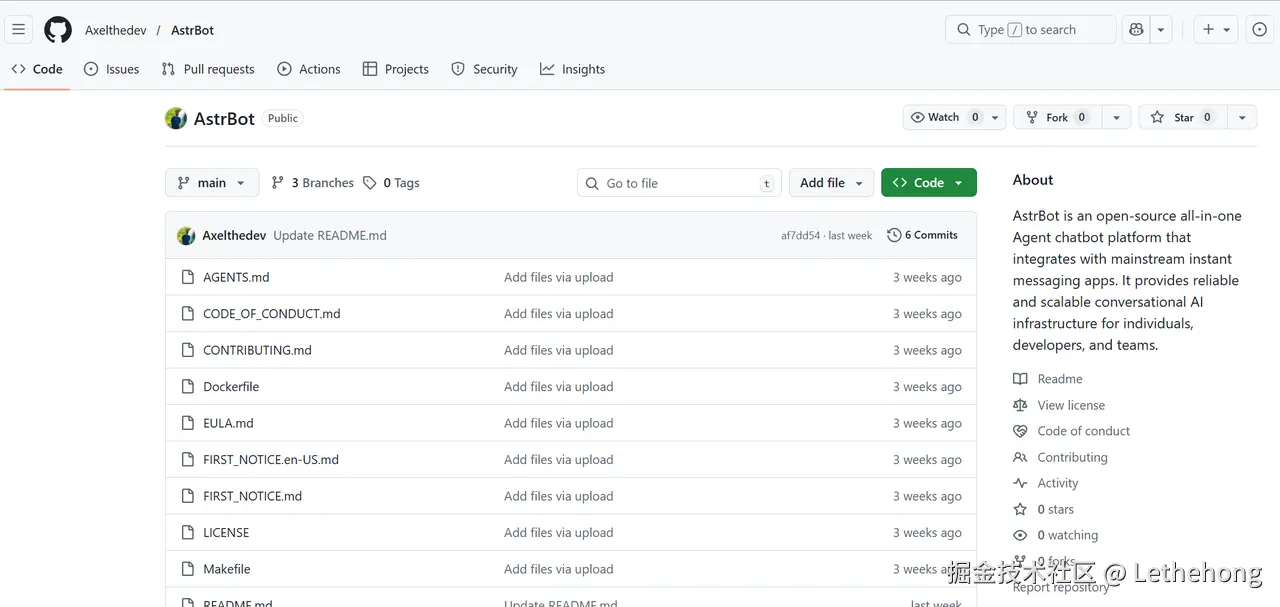Expand the Star lists dropdown arrow
1280x607 pixels.
tap(1242, 117)
